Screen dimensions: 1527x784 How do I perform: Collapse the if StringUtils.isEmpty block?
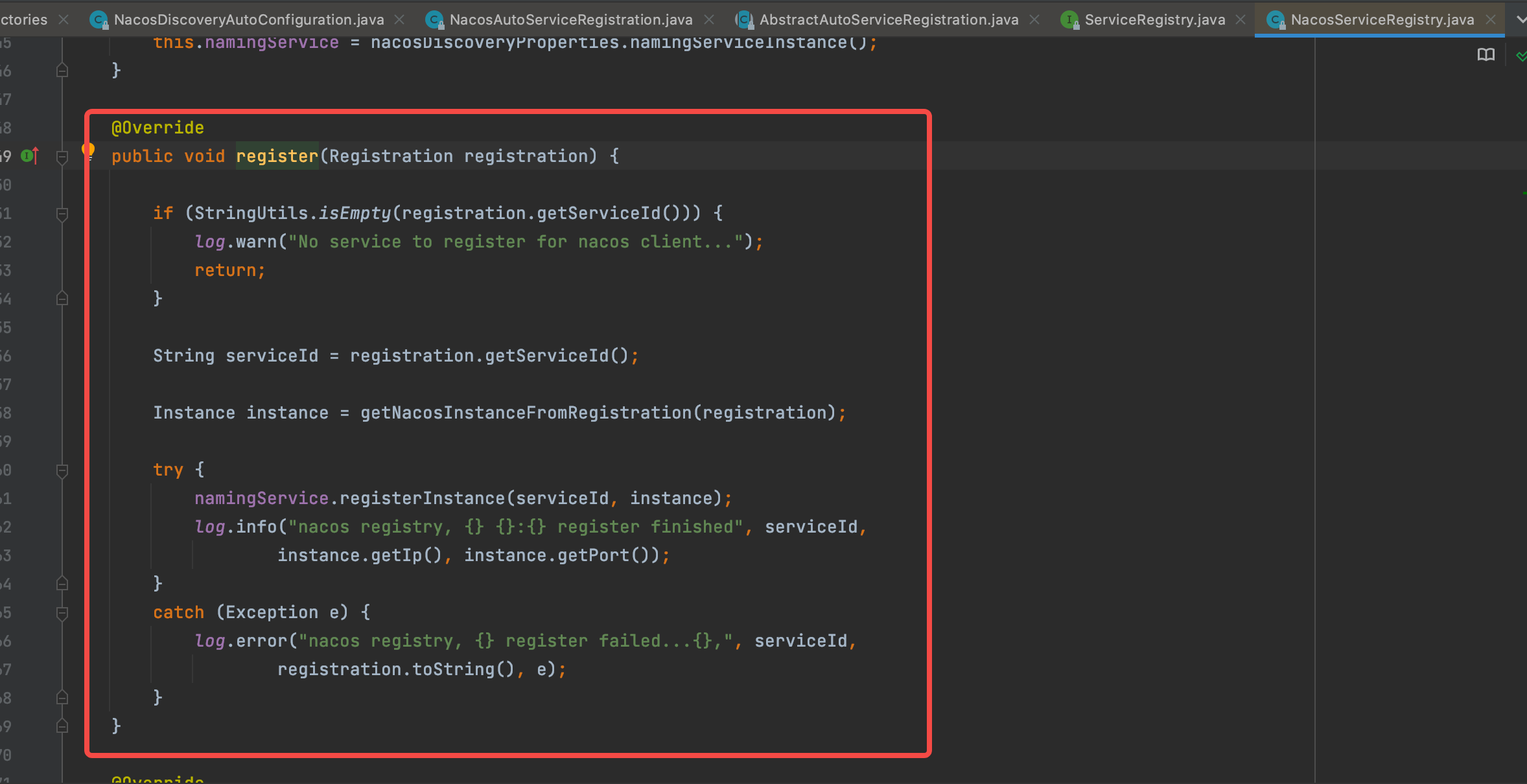click(x=62, y=214)
